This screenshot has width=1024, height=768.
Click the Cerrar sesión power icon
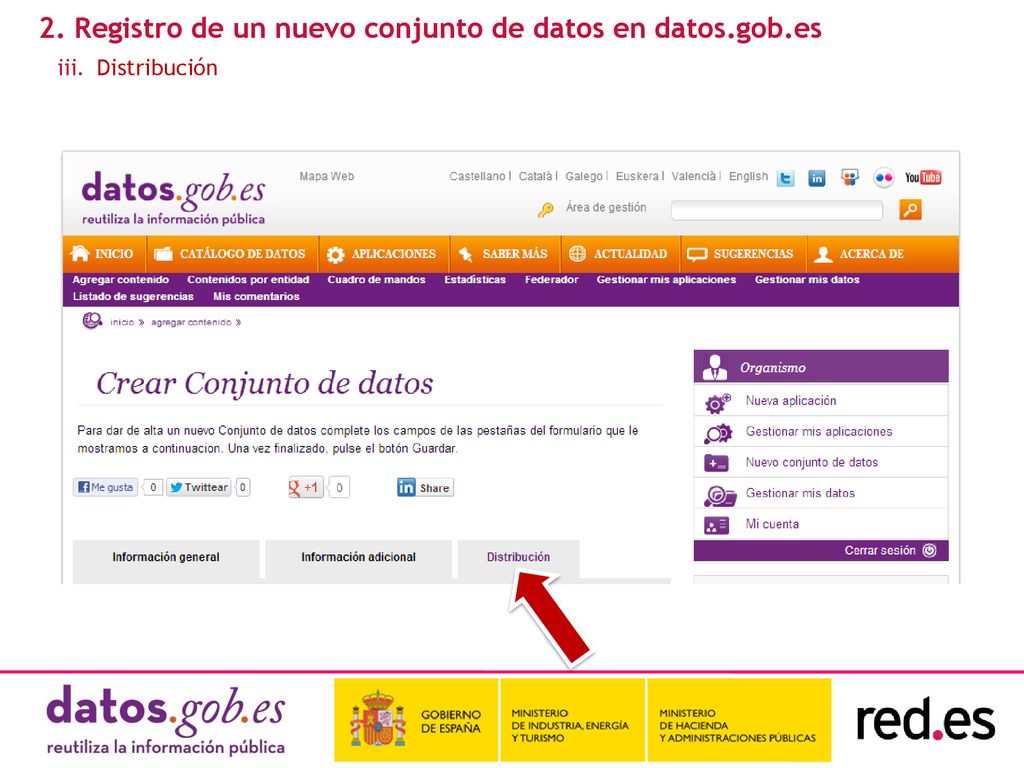pos(929,551)
